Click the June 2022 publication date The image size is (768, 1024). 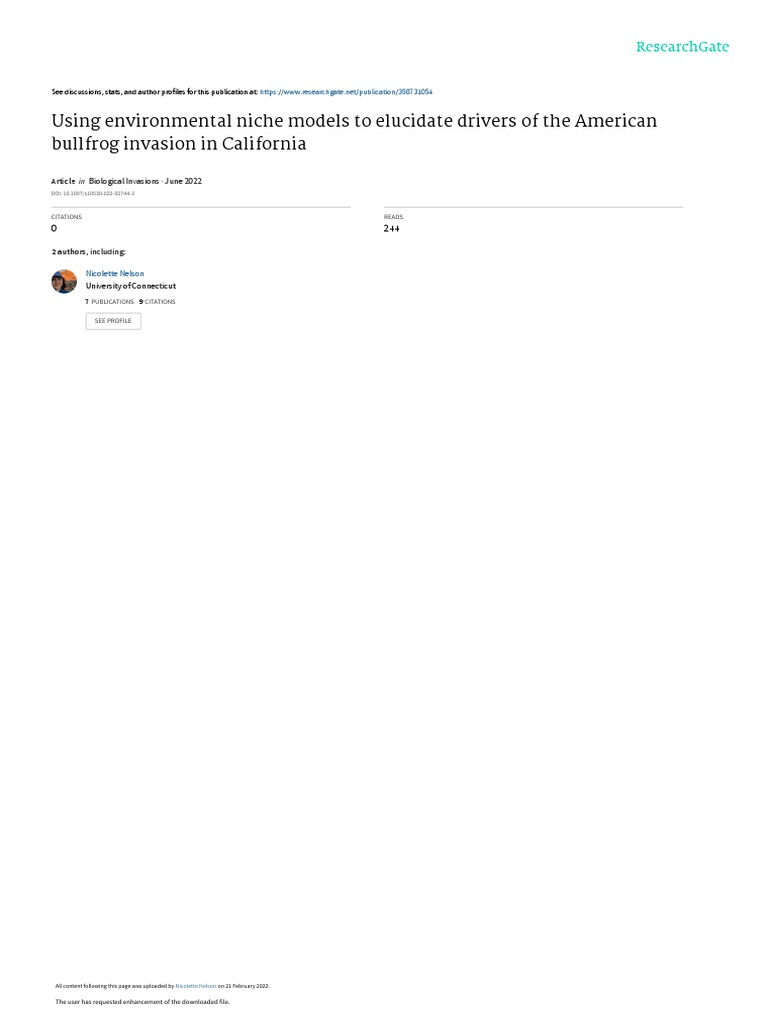(183, 181)
